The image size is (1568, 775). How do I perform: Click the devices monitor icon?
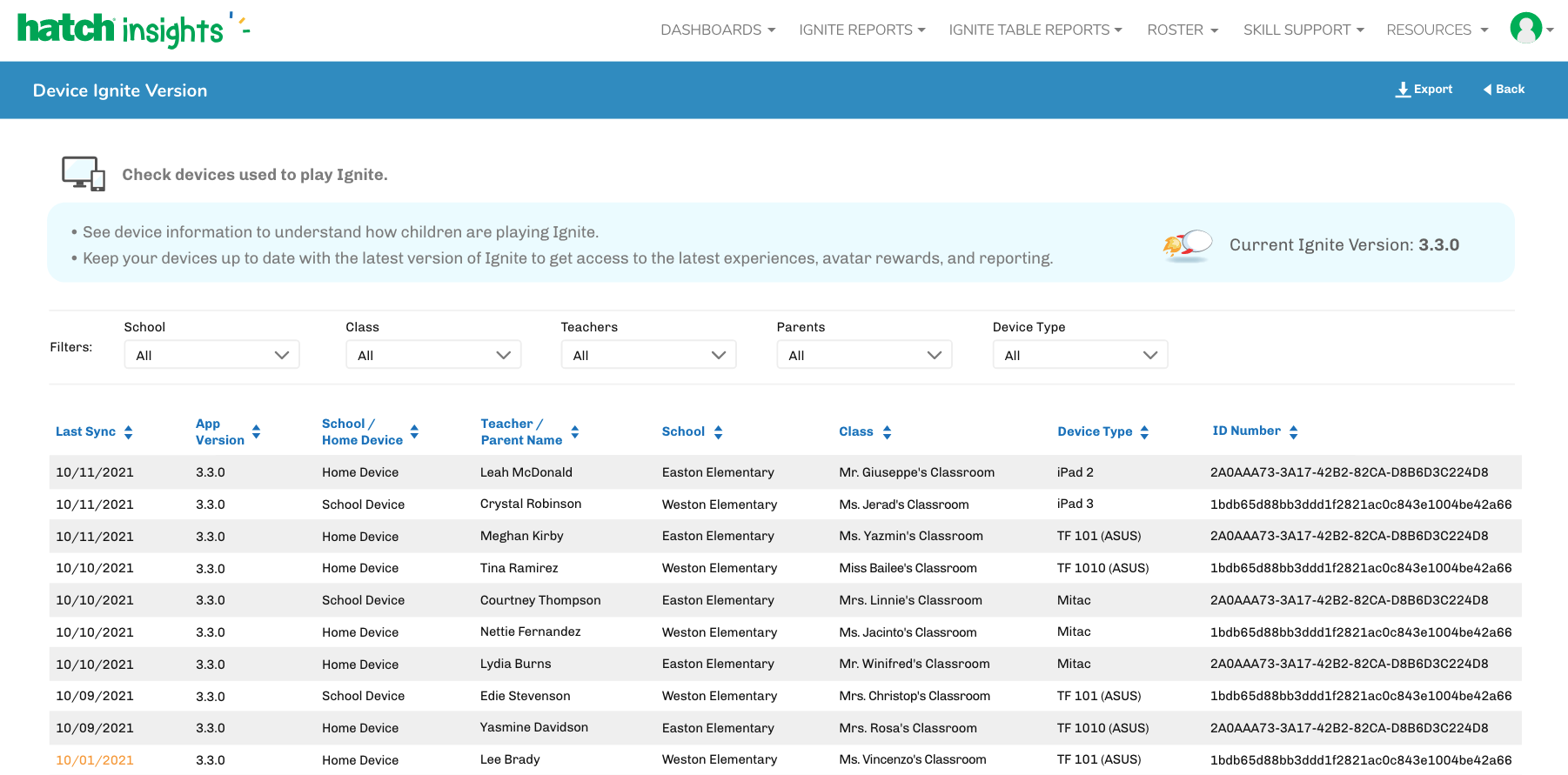pos(84,173)
